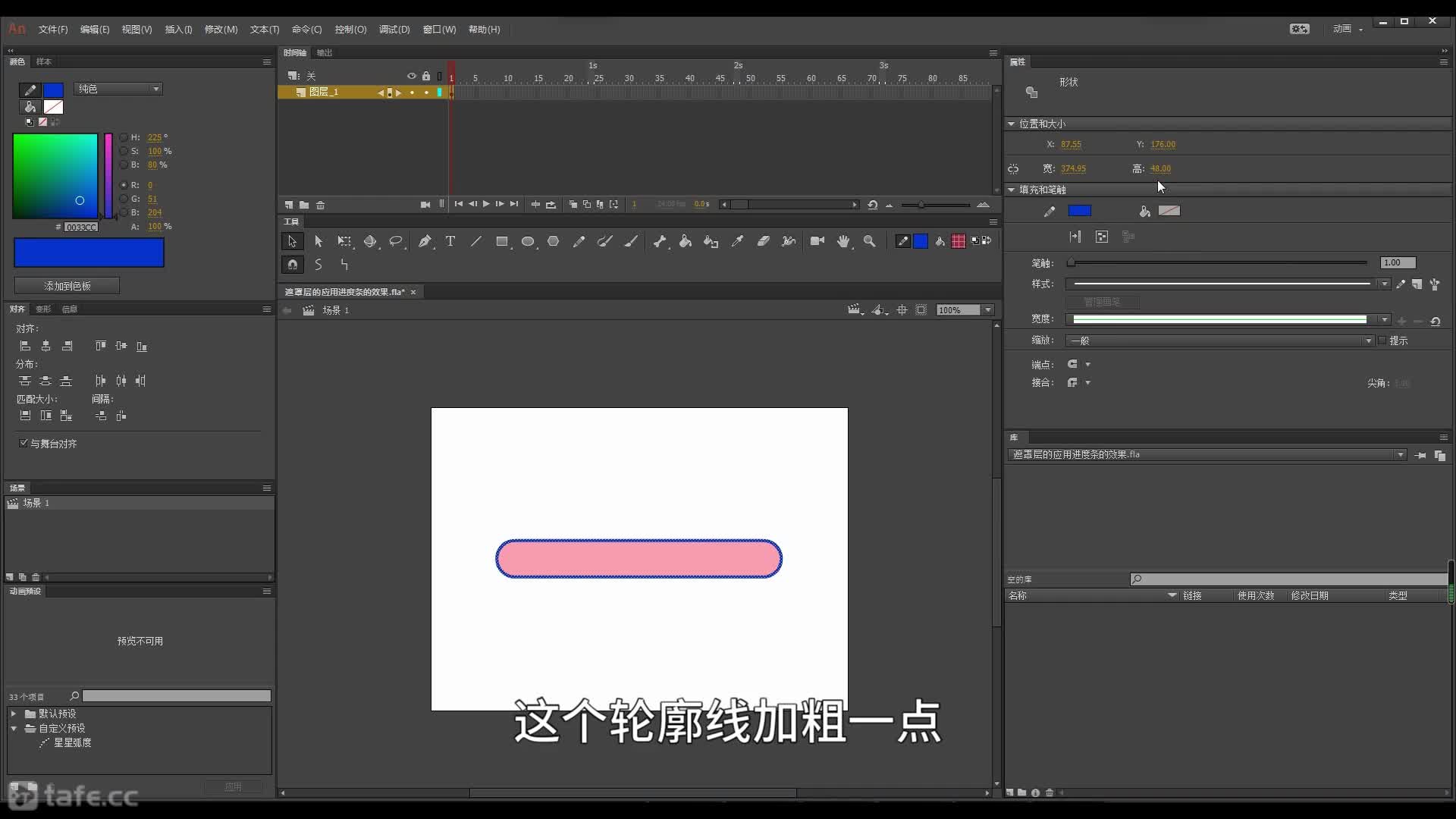Enable the stroke hinting checkbox
The width and height of the screenshot is (1456, 819).
point(1382,340)
